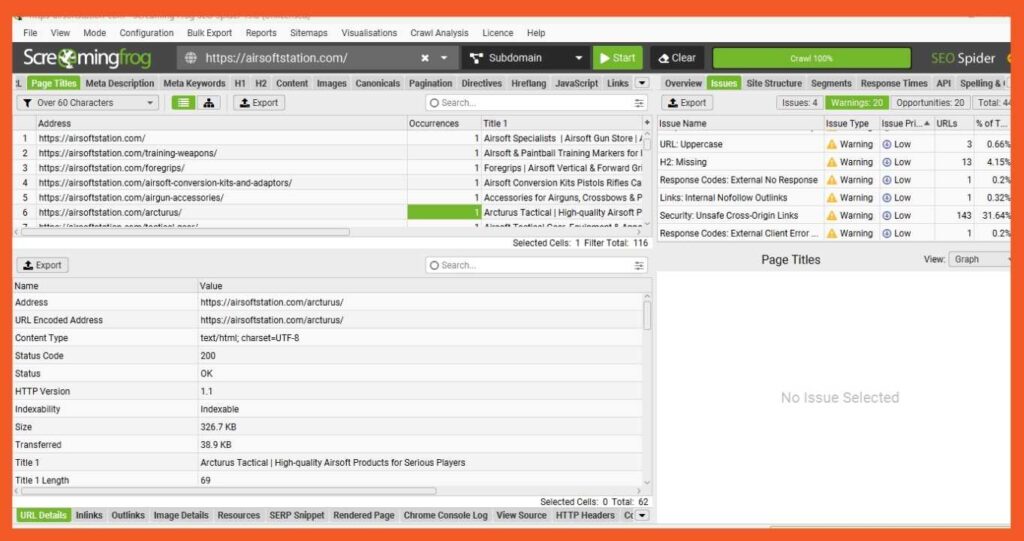Select the airsoftstation.com/foregrips/ row
Screen dimensions: 1024x541
click(330, 168)
